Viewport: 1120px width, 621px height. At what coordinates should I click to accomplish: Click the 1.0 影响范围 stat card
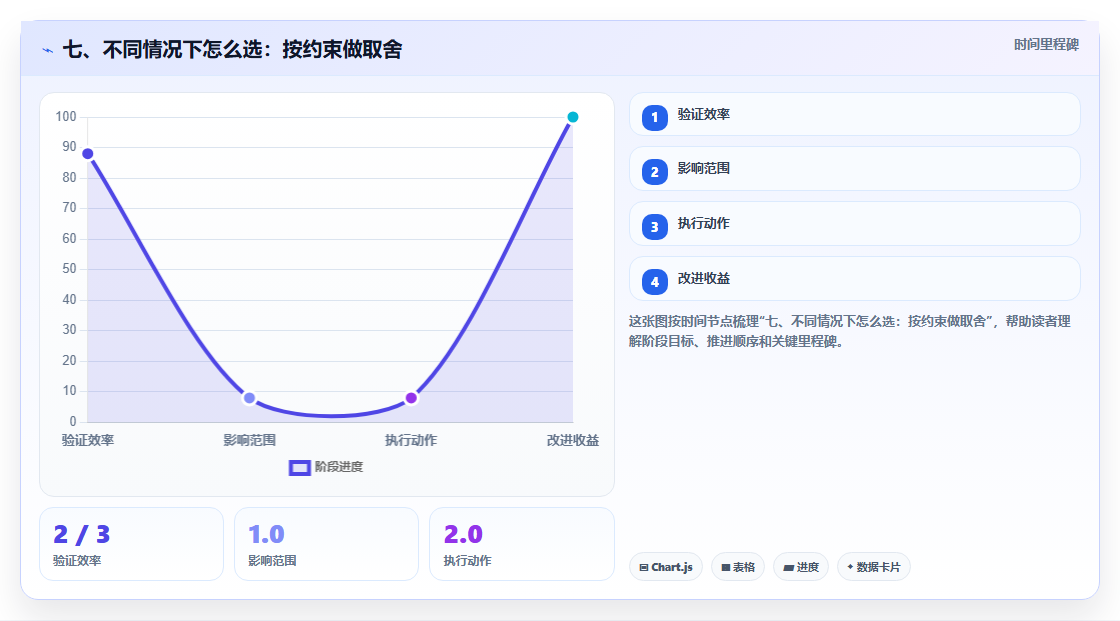coord(326,544)
